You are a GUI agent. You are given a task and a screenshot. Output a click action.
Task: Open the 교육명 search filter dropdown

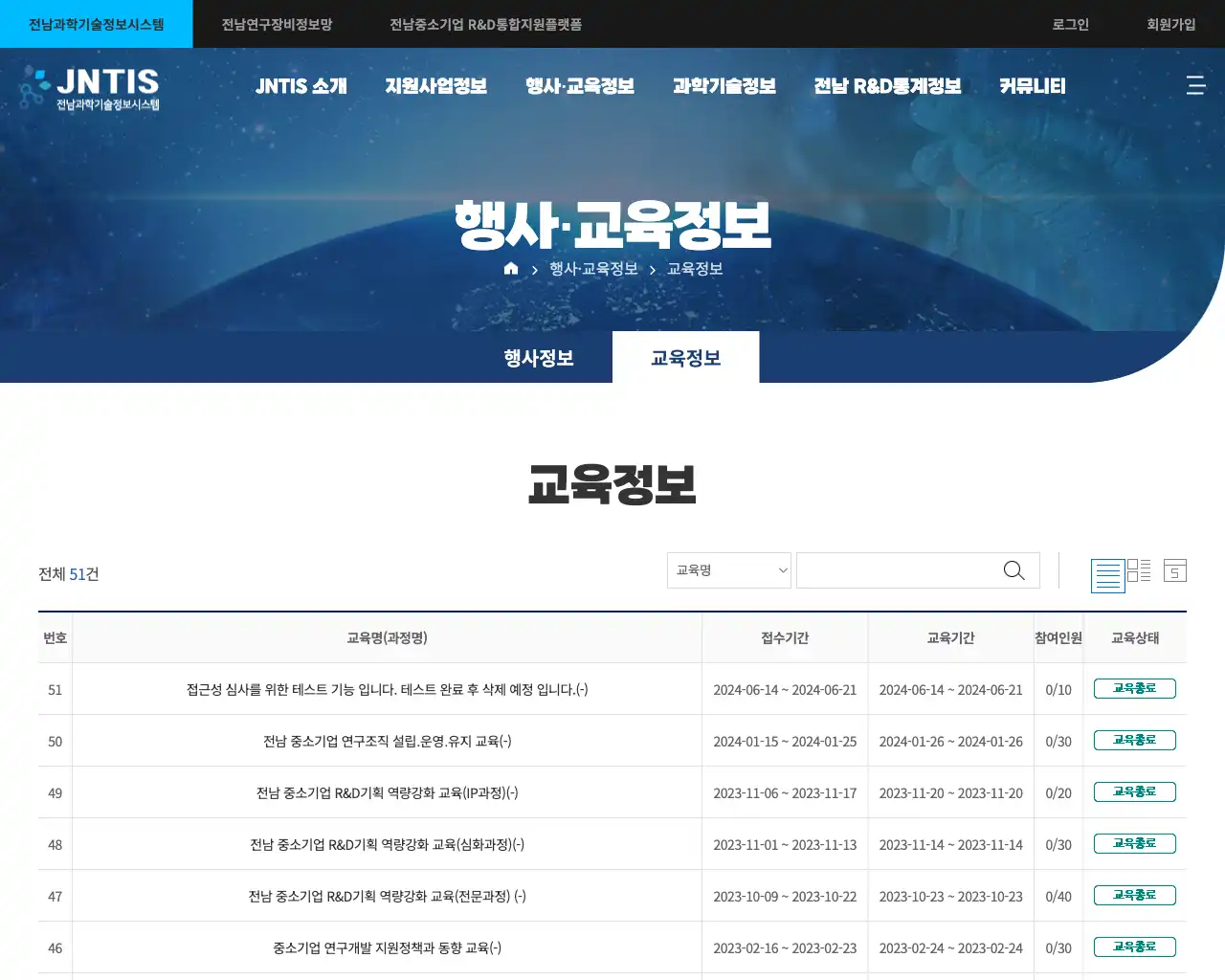(x=728, y=569)
